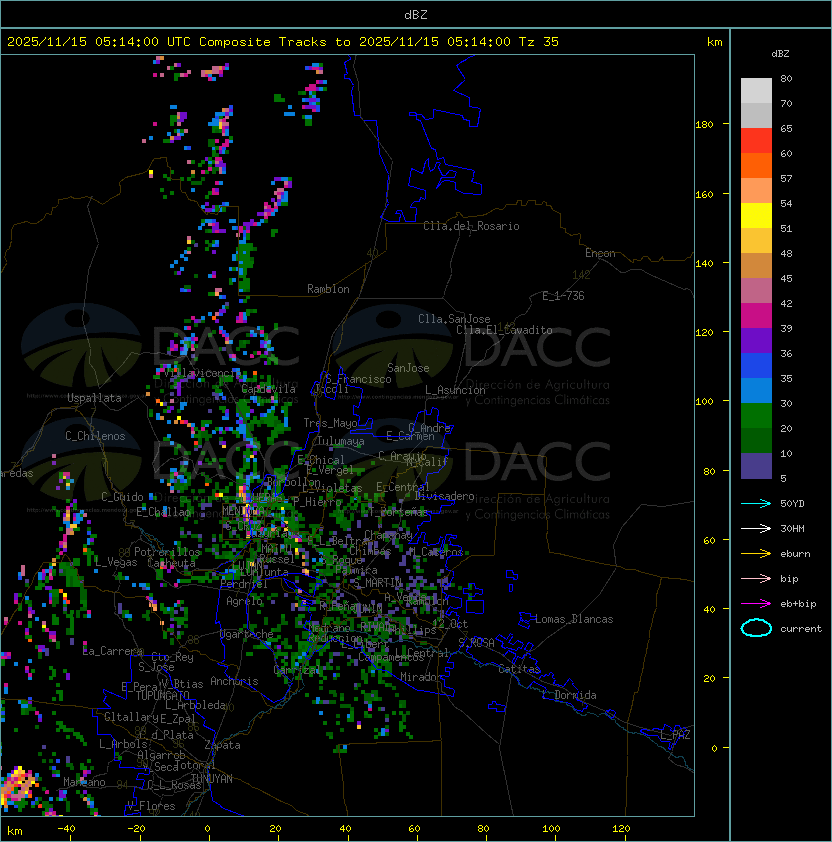Click the 'dBZ' title at window top
This screenshot has height=842, width=832.
[416, 15]
